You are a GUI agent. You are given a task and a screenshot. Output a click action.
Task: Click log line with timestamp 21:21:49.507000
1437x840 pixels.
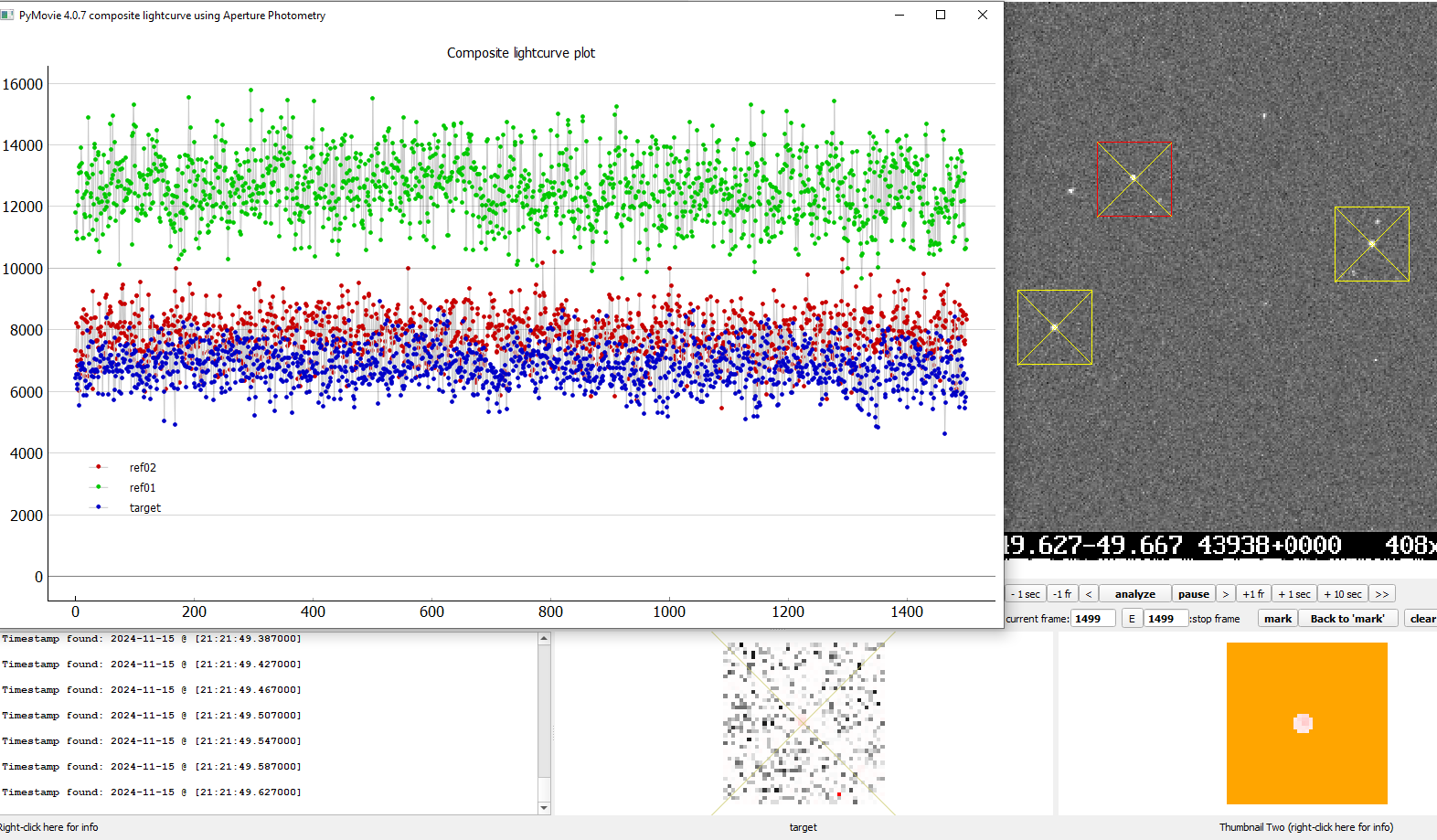[152, 716]
